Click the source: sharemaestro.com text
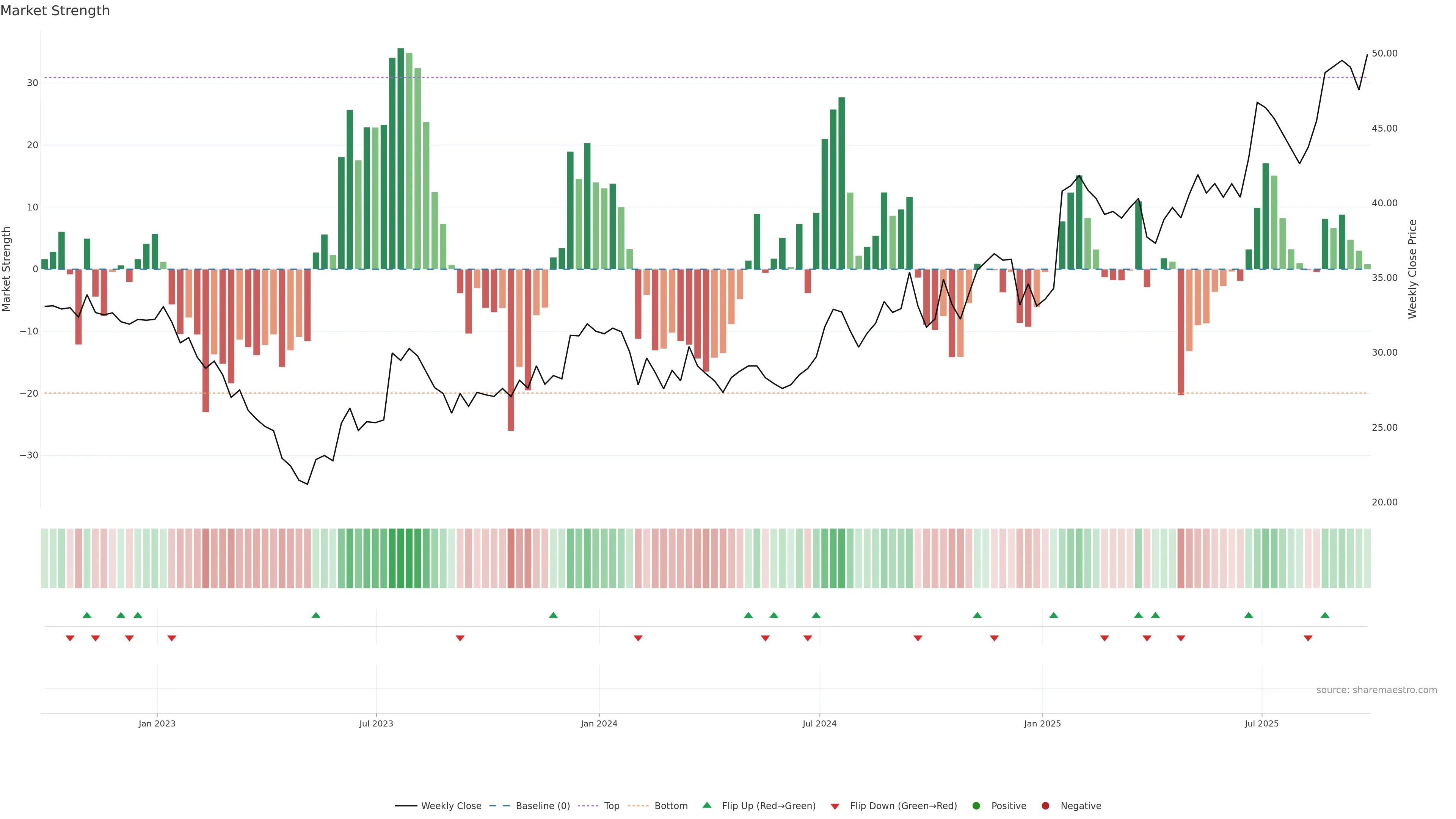This screenshot has height=819, width=1456. 1376,690
